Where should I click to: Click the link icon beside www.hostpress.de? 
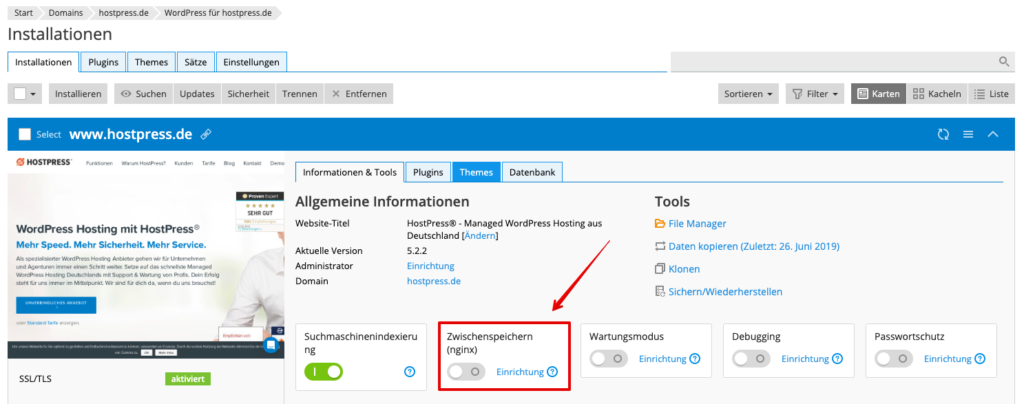tap(206, 134)
